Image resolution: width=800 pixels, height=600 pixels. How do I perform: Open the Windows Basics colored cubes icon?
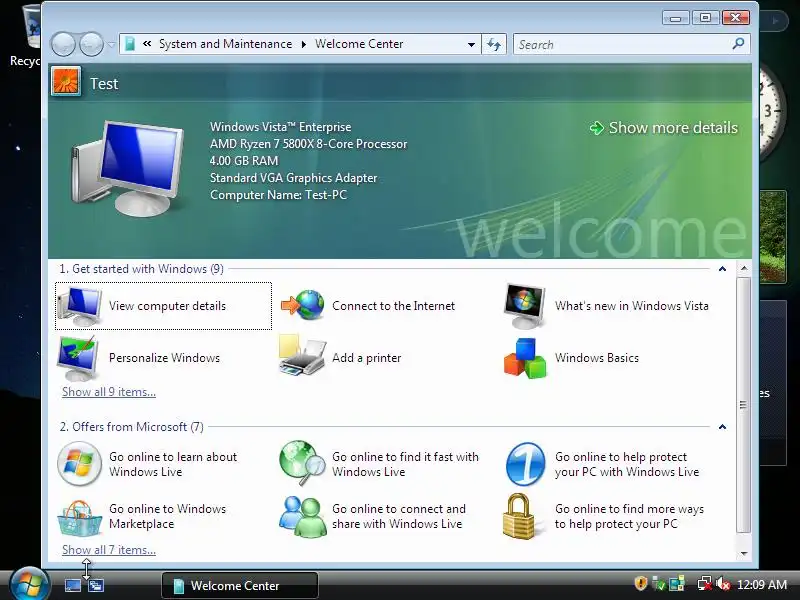[x=524, y=358]
